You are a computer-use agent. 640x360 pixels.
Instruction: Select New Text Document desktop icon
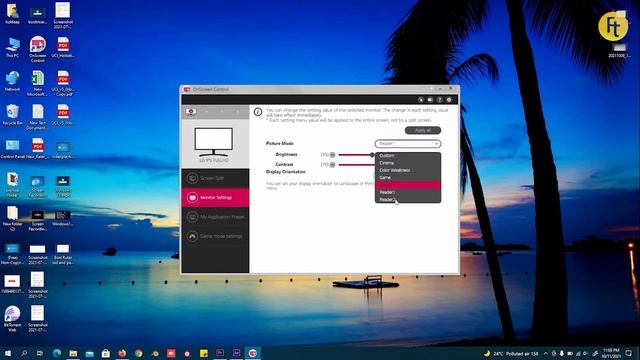[38, 117]
